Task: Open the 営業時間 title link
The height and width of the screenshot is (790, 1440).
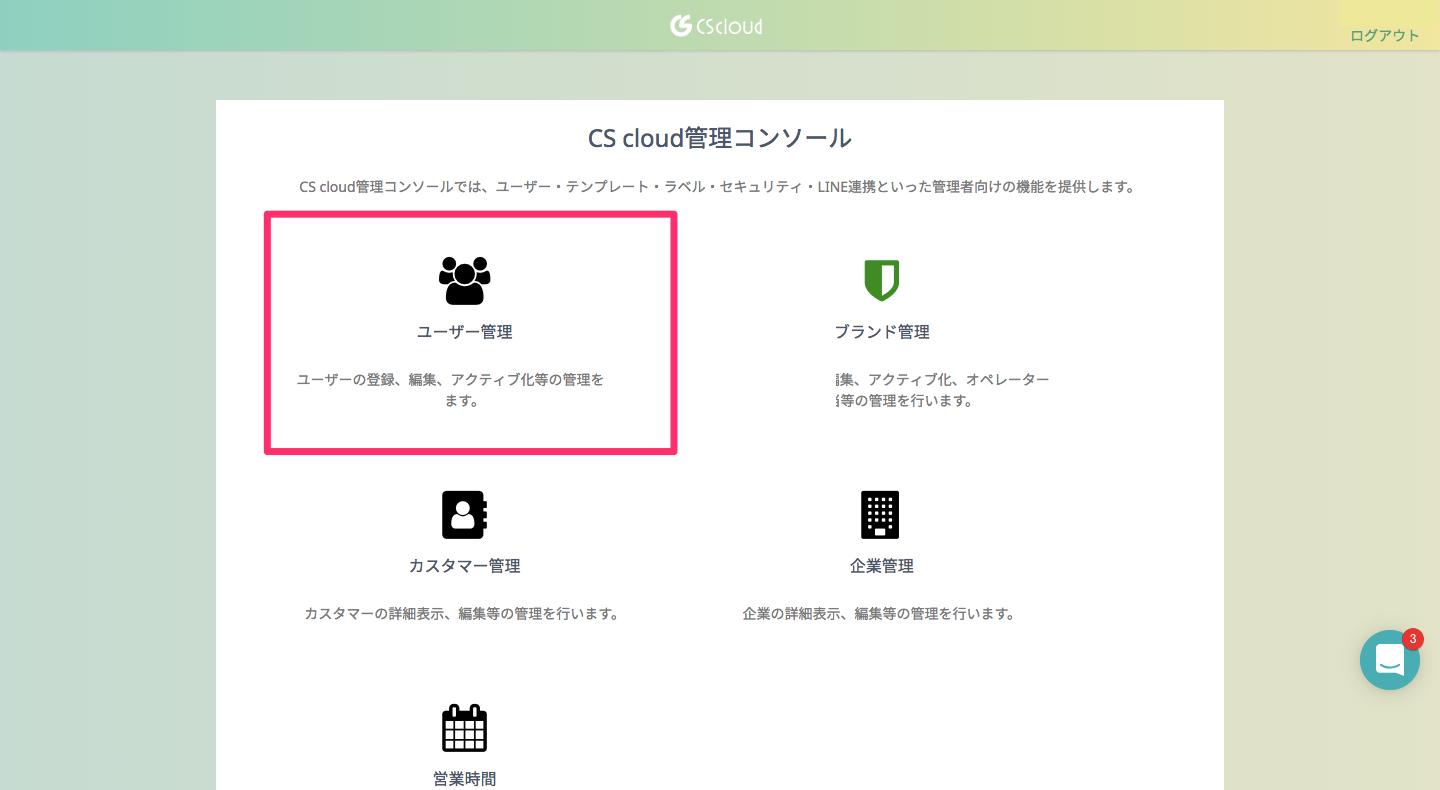Action: (x=465, y=779)
